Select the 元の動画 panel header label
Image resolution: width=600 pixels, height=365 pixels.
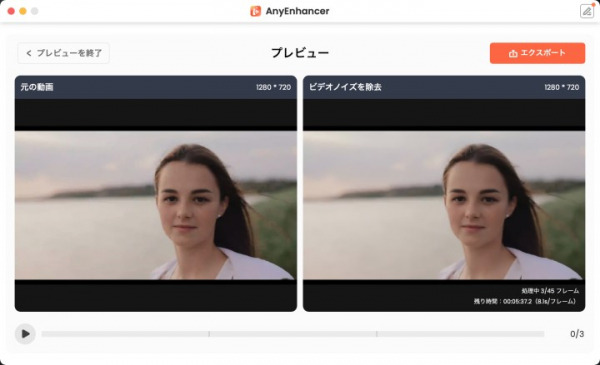pos(37,87)
